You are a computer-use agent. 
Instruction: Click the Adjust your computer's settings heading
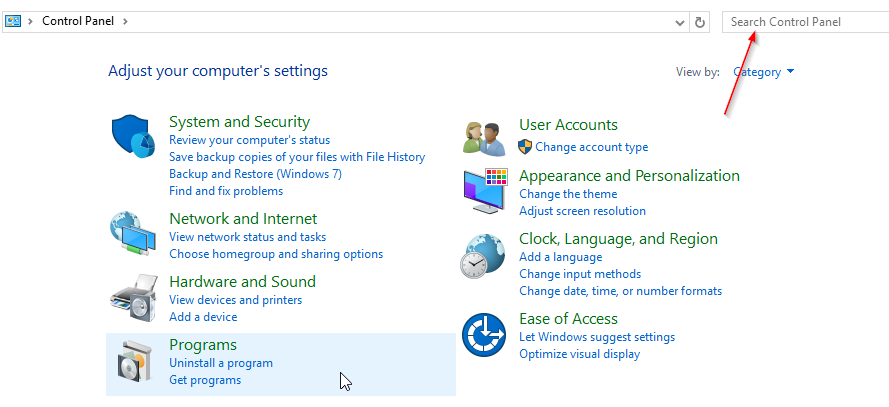point(218,71)
